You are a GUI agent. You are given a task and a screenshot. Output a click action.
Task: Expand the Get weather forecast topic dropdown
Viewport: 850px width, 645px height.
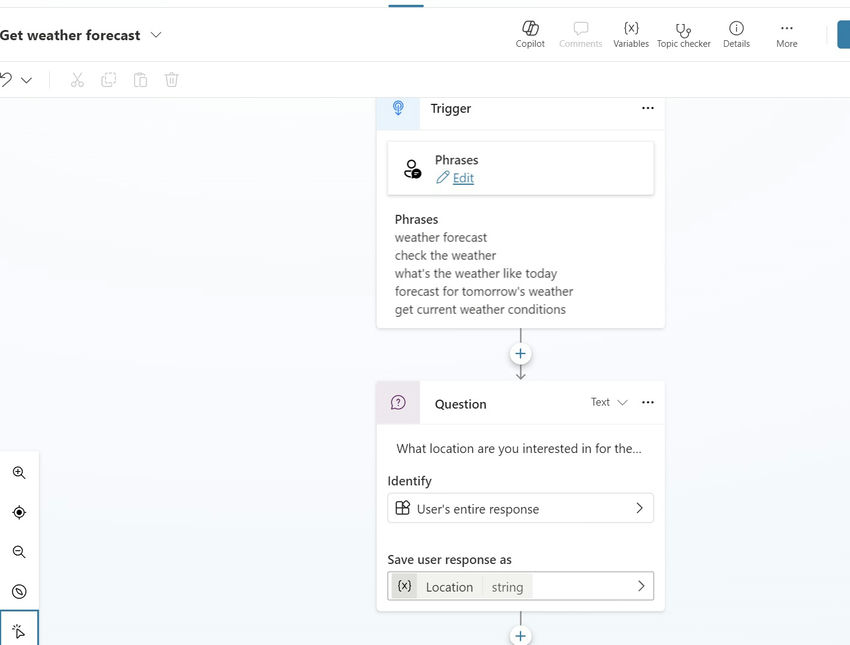pos(156,35)
